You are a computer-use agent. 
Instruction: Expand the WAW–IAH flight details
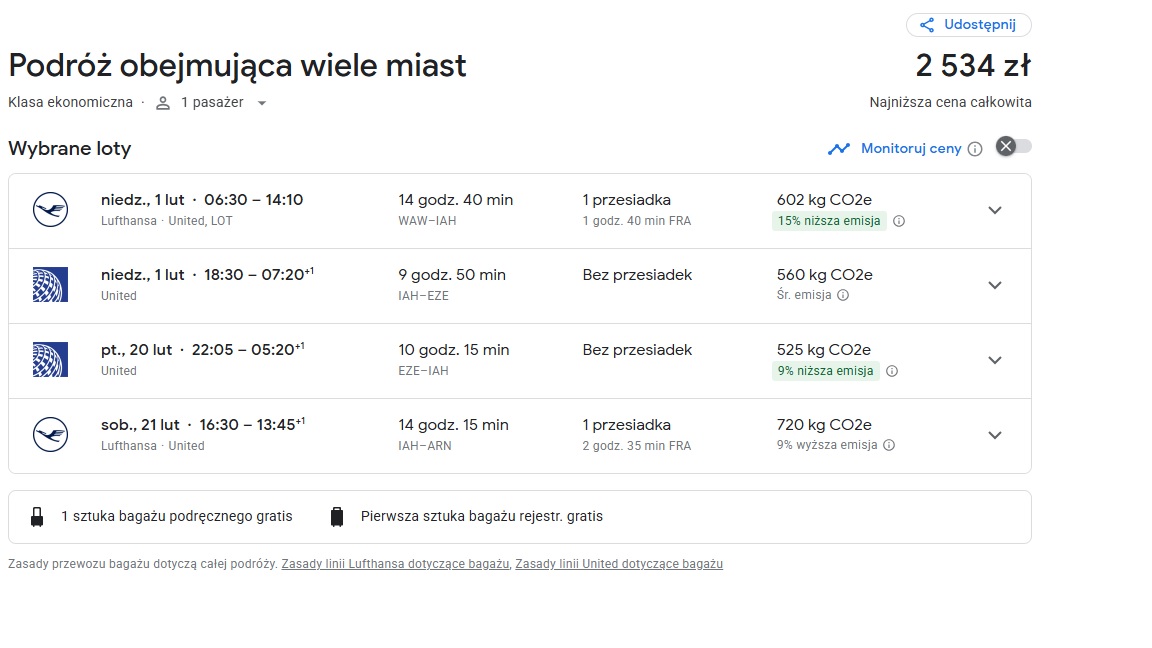[995, 210]
